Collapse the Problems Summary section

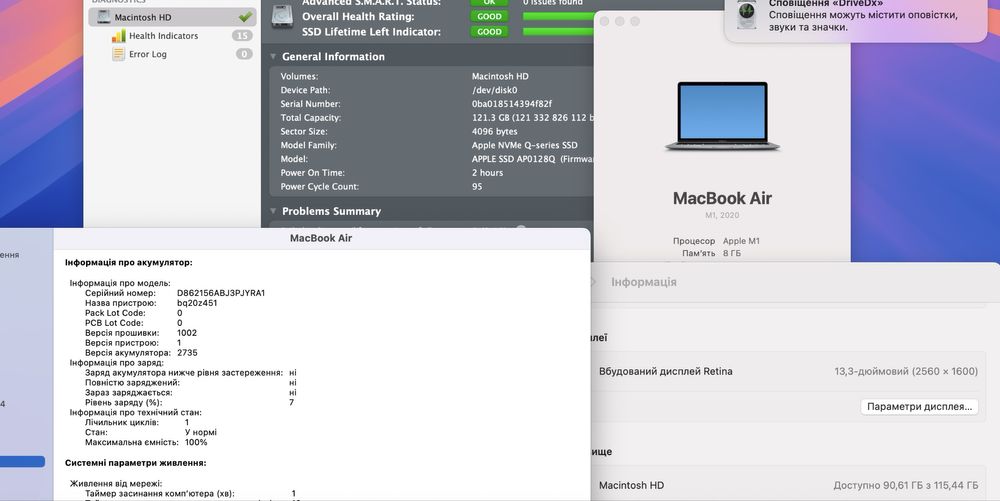click(273, 211)
